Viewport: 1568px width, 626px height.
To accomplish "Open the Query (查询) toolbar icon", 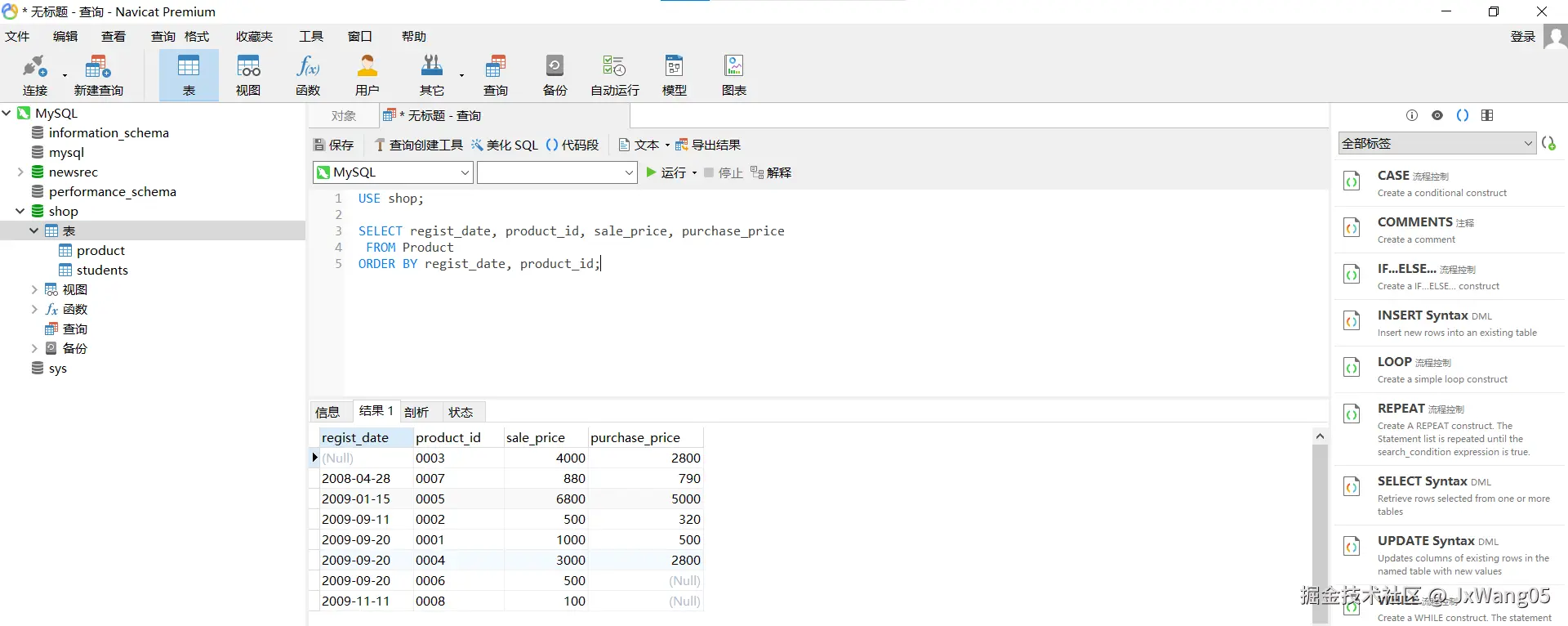I will click(x=496, y=74).
